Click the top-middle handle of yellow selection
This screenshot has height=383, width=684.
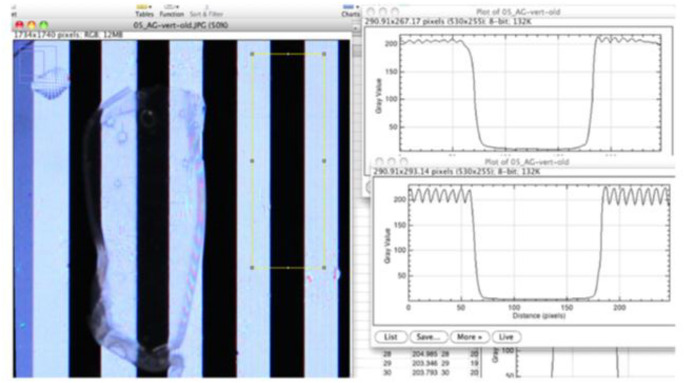288,54
